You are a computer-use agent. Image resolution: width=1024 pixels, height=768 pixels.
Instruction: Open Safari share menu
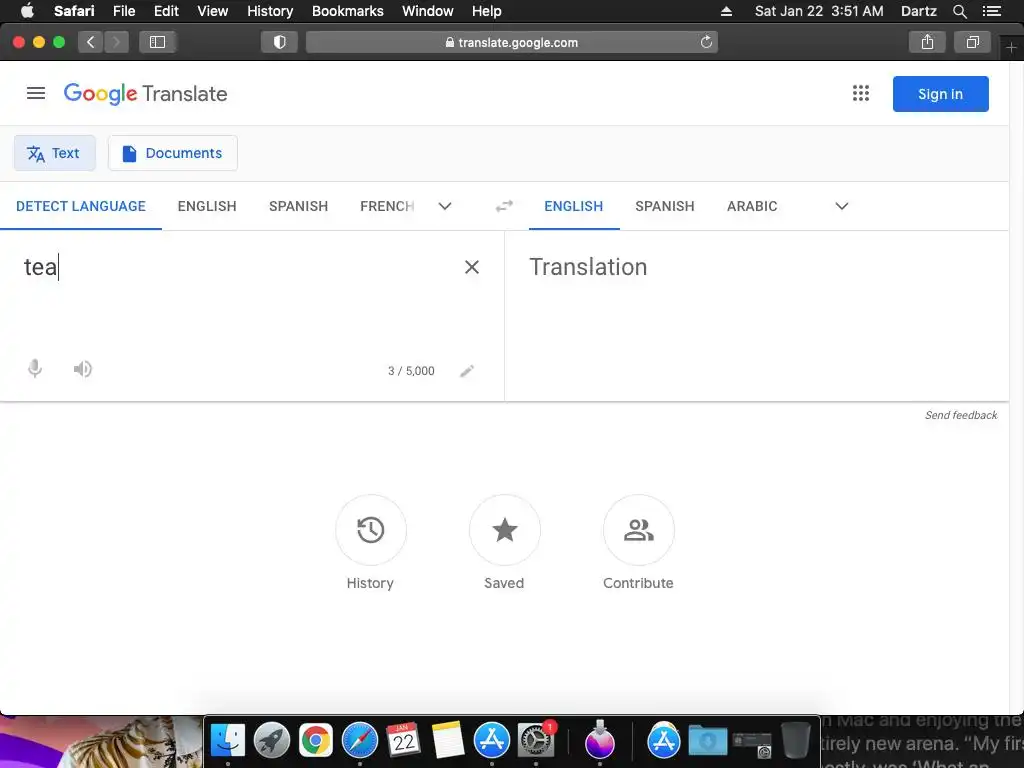click(927, 42)
